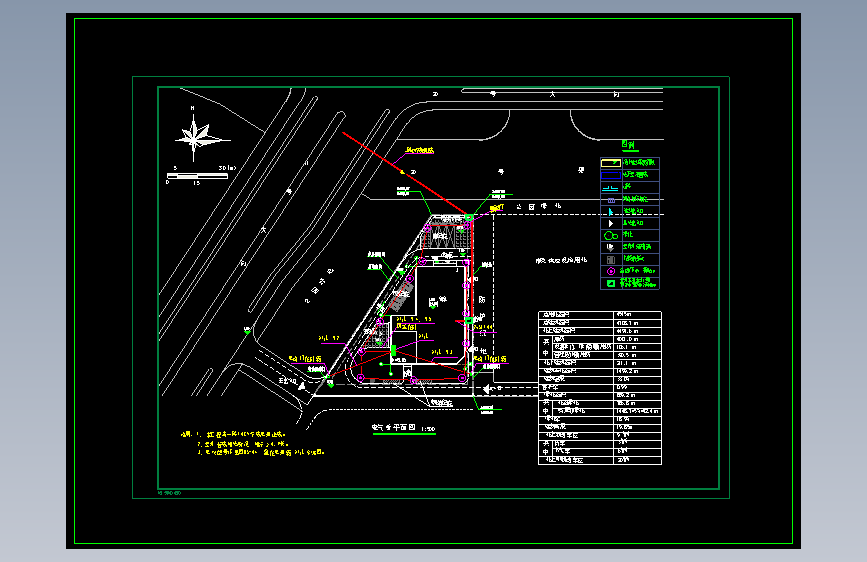The image size is (867, 562).
Task: Select the cyan triangle legend symbol
Action: (610, 211)
